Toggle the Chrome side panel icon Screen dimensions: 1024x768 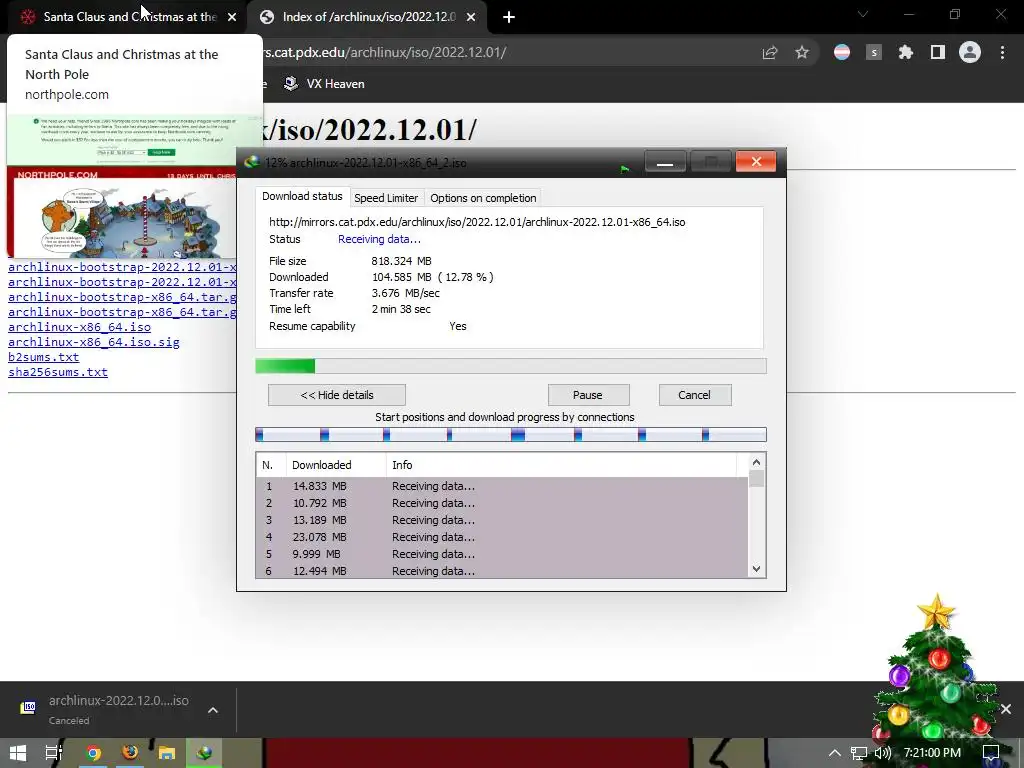(x=938, y=53)
